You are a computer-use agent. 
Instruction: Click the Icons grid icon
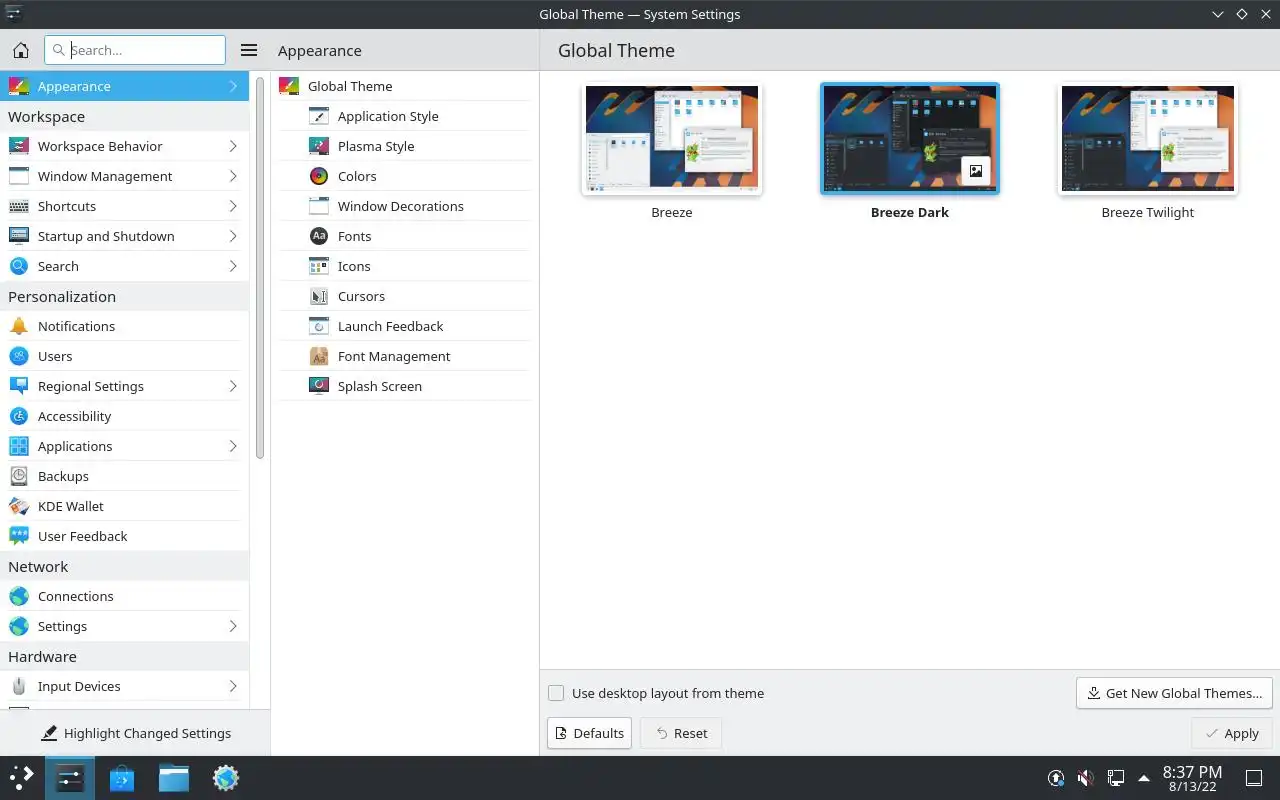tap(319, 266)
